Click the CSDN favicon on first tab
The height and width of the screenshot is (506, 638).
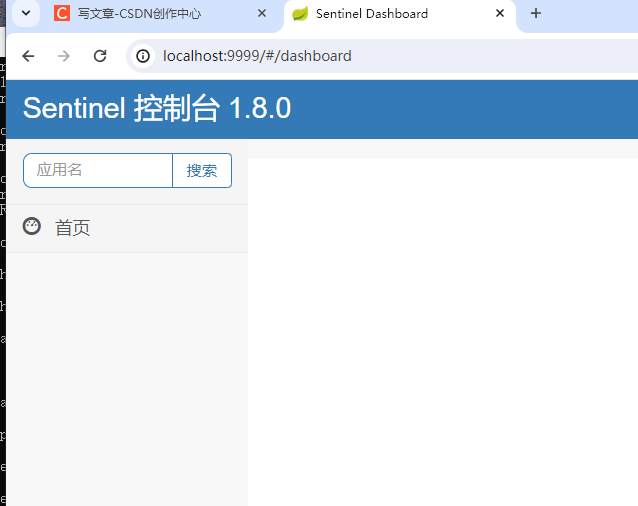[x=62, y=13]
